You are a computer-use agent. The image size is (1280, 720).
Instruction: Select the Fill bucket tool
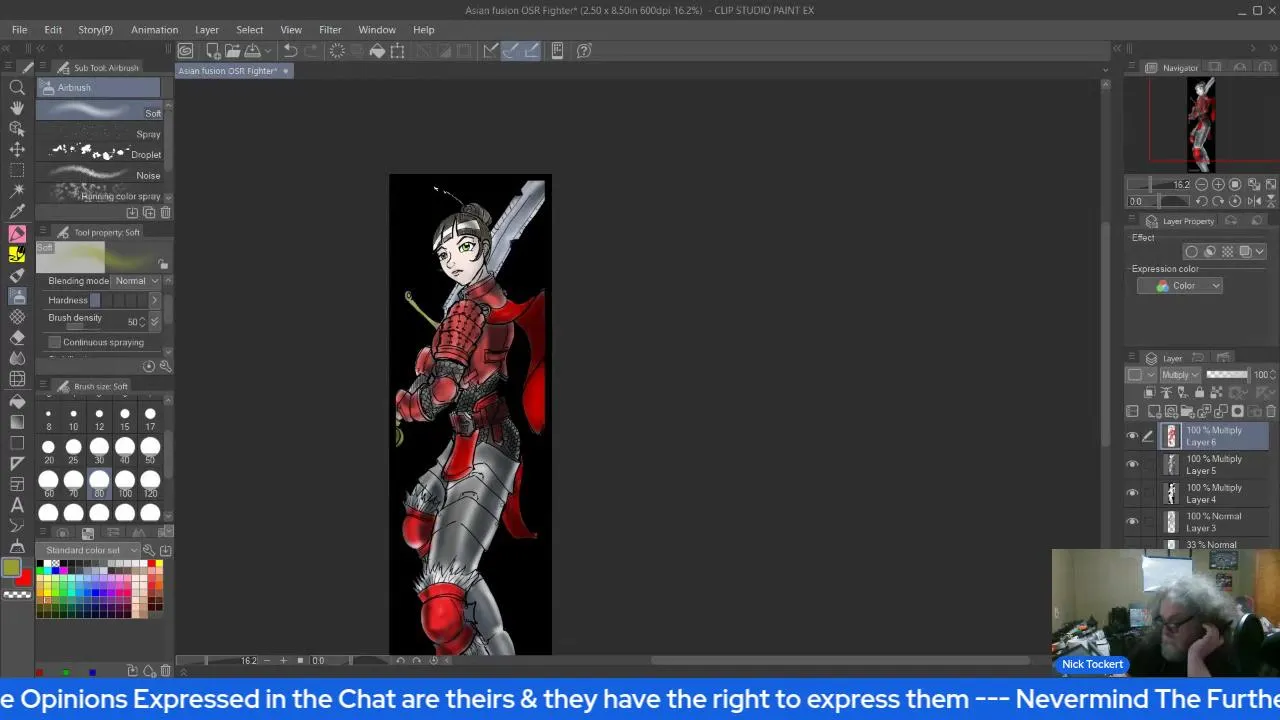click(17, 401)
